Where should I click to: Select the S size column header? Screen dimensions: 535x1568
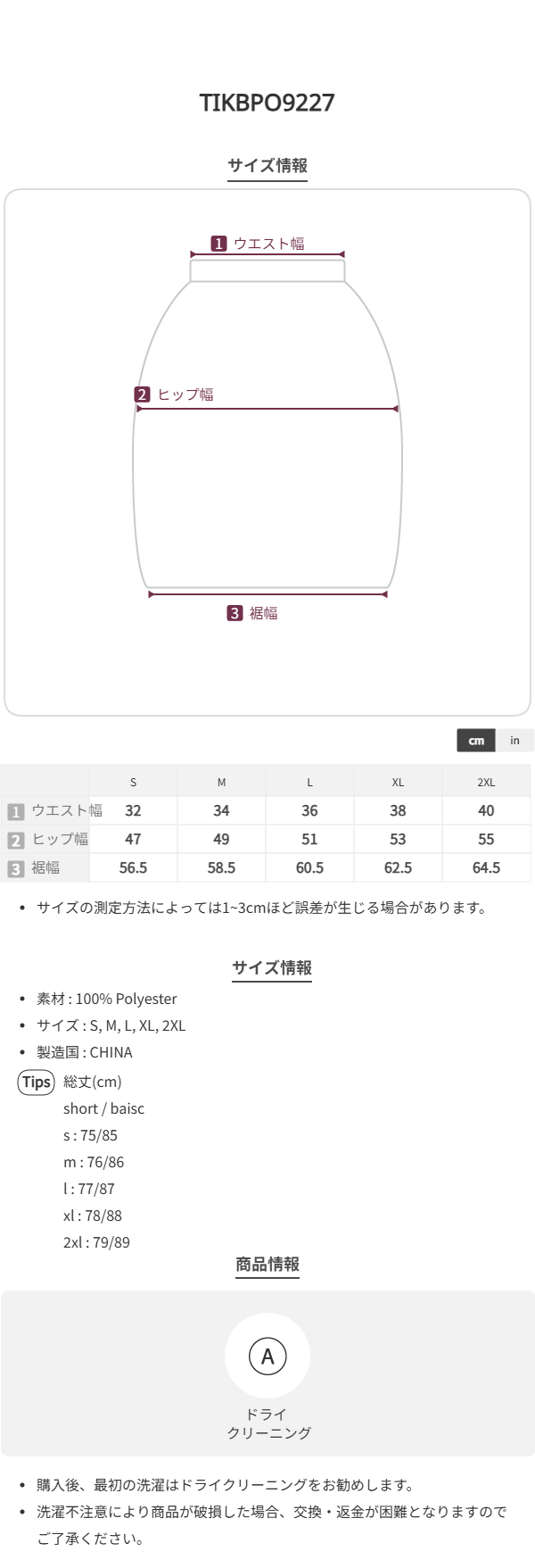point(134,783)
